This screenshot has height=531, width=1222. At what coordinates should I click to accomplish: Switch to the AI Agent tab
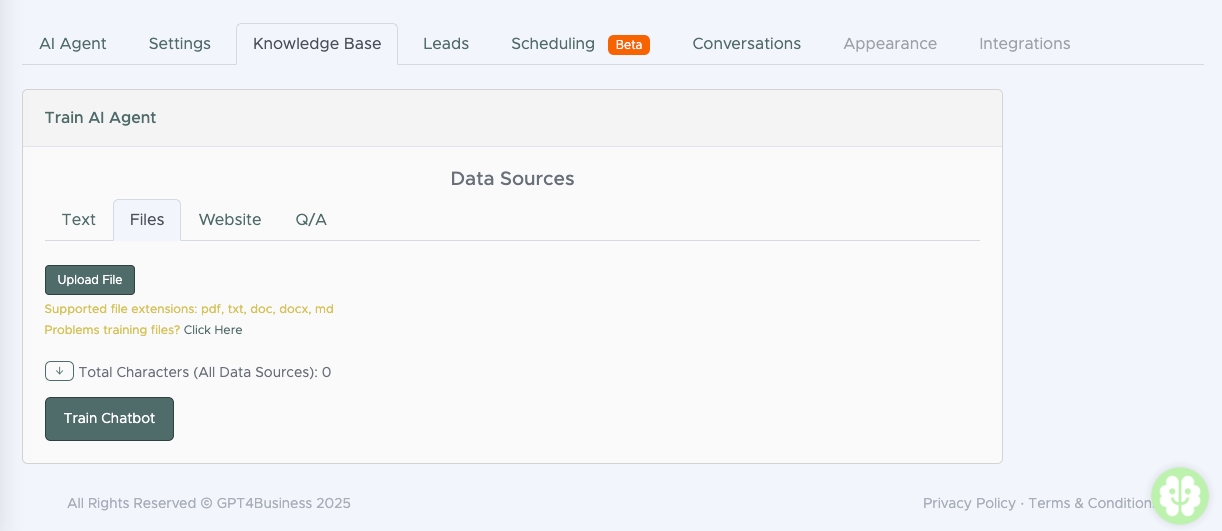coord(73,44)
